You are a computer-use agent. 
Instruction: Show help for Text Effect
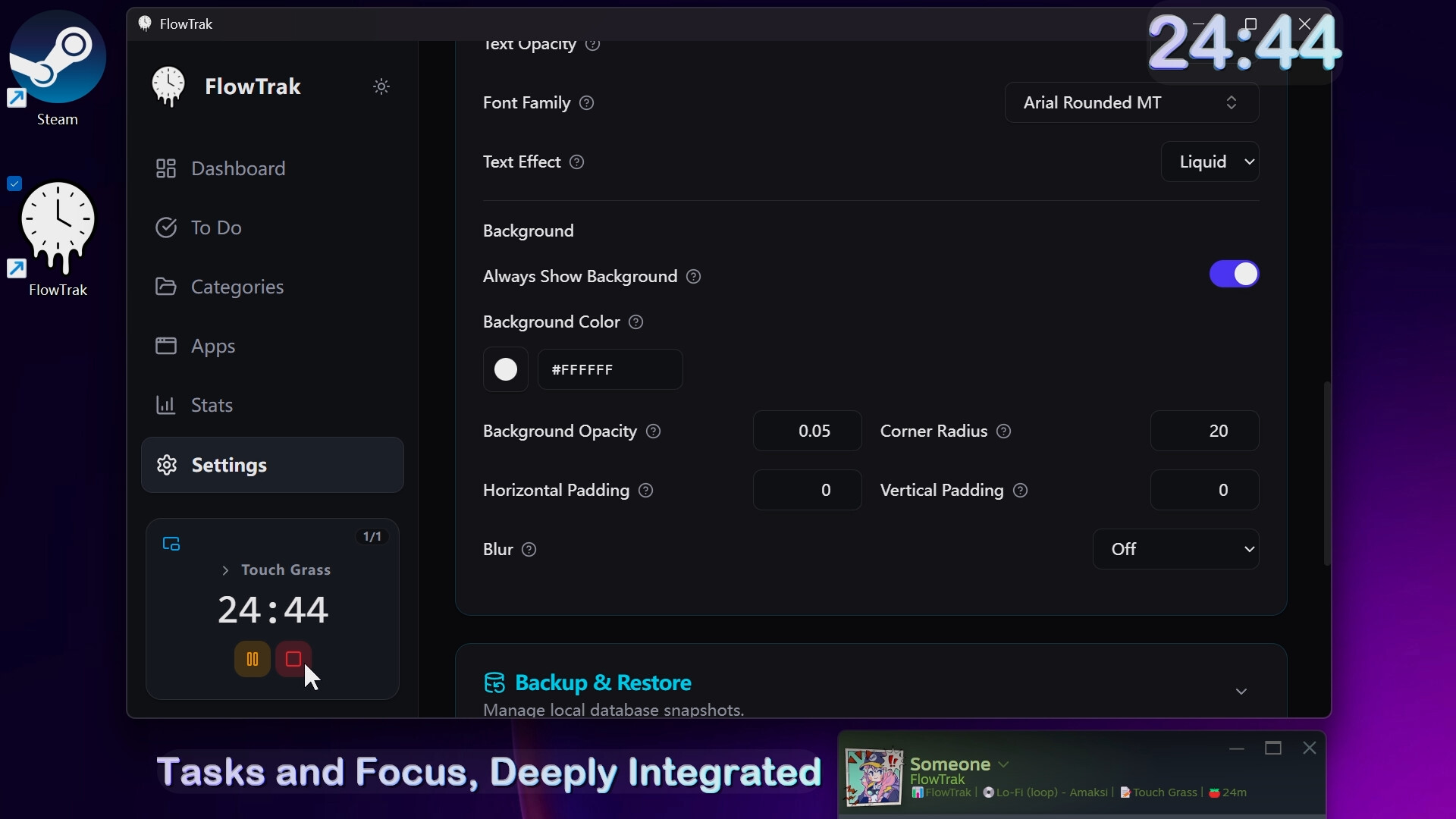(x=577, y=162)
